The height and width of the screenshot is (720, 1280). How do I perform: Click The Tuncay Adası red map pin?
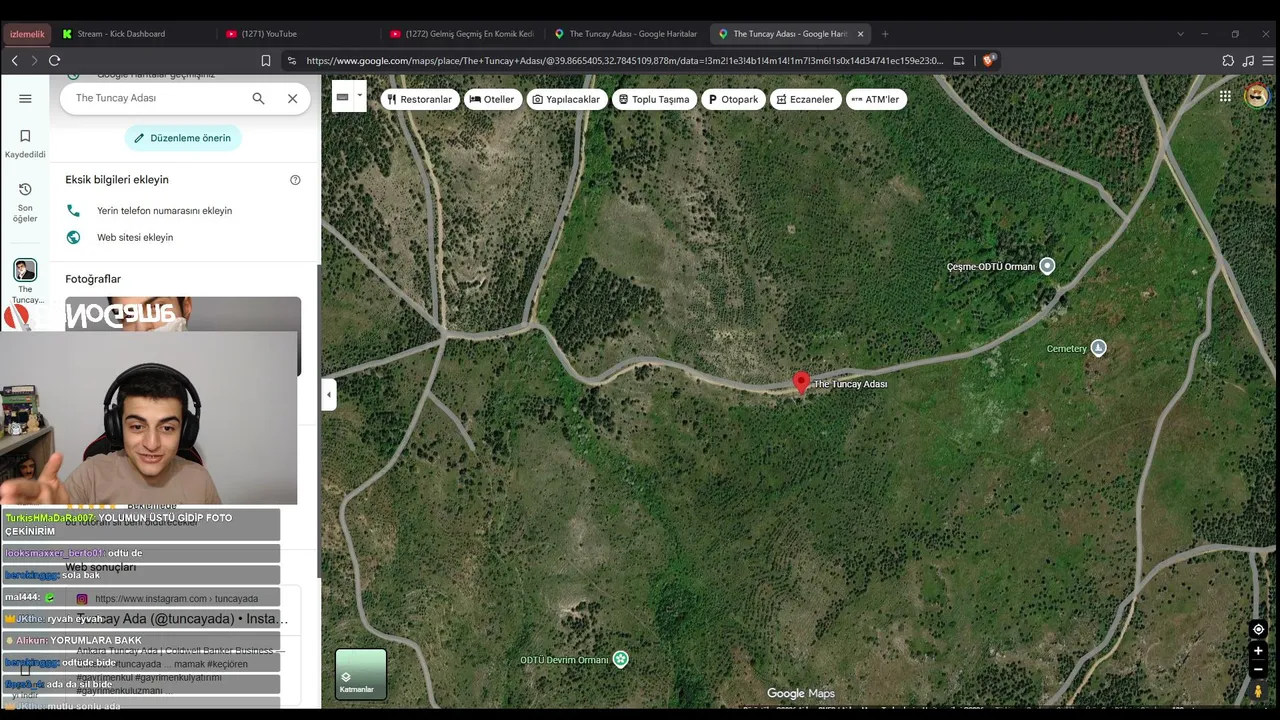click(x=801, y=383)
